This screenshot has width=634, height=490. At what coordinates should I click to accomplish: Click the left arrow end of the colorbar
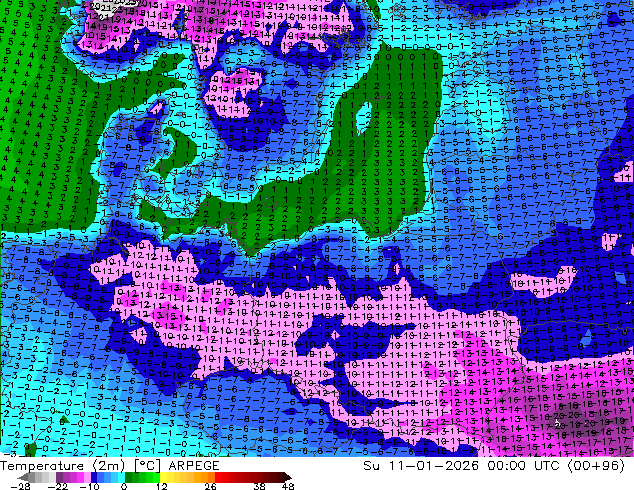tap(22, 477)
